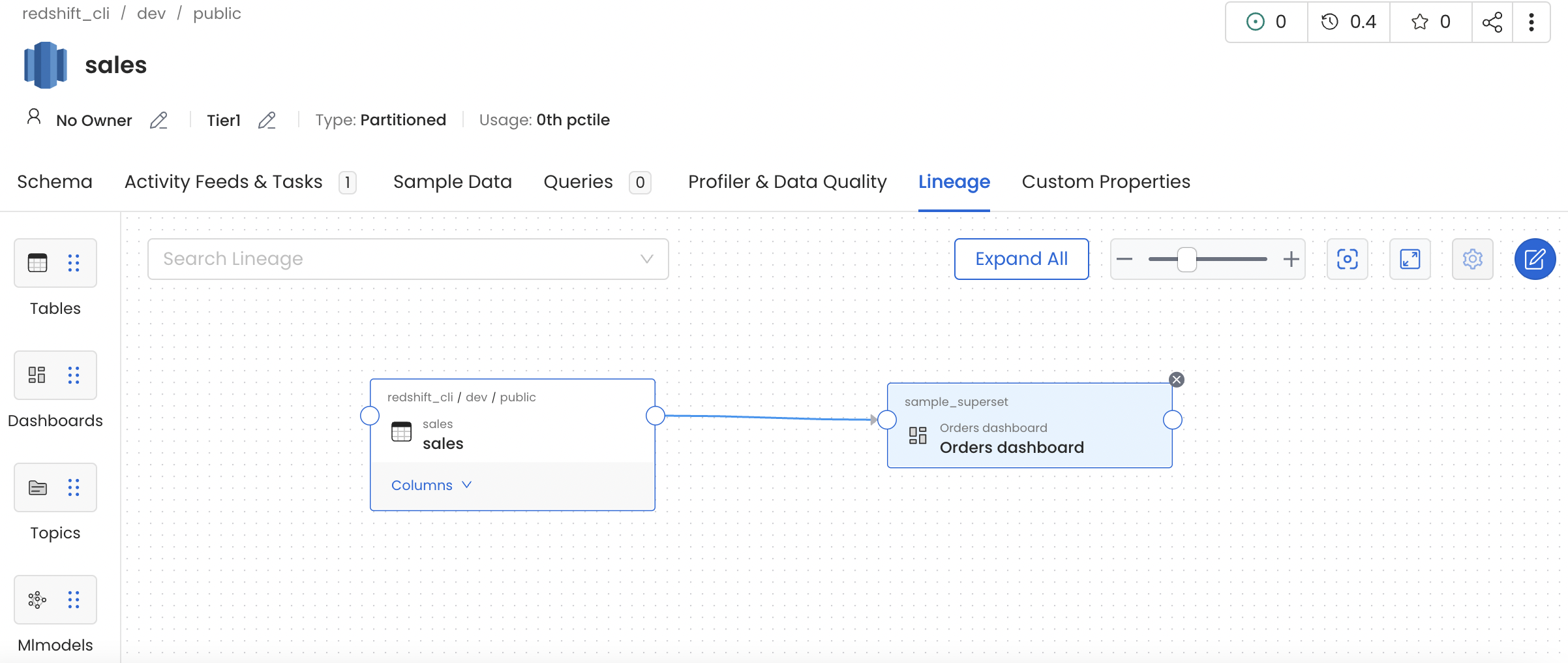The height and width of the screenshot is (663, 1568).
Task: Open the lineage settings gear
Action: (x=1473, y=259)
